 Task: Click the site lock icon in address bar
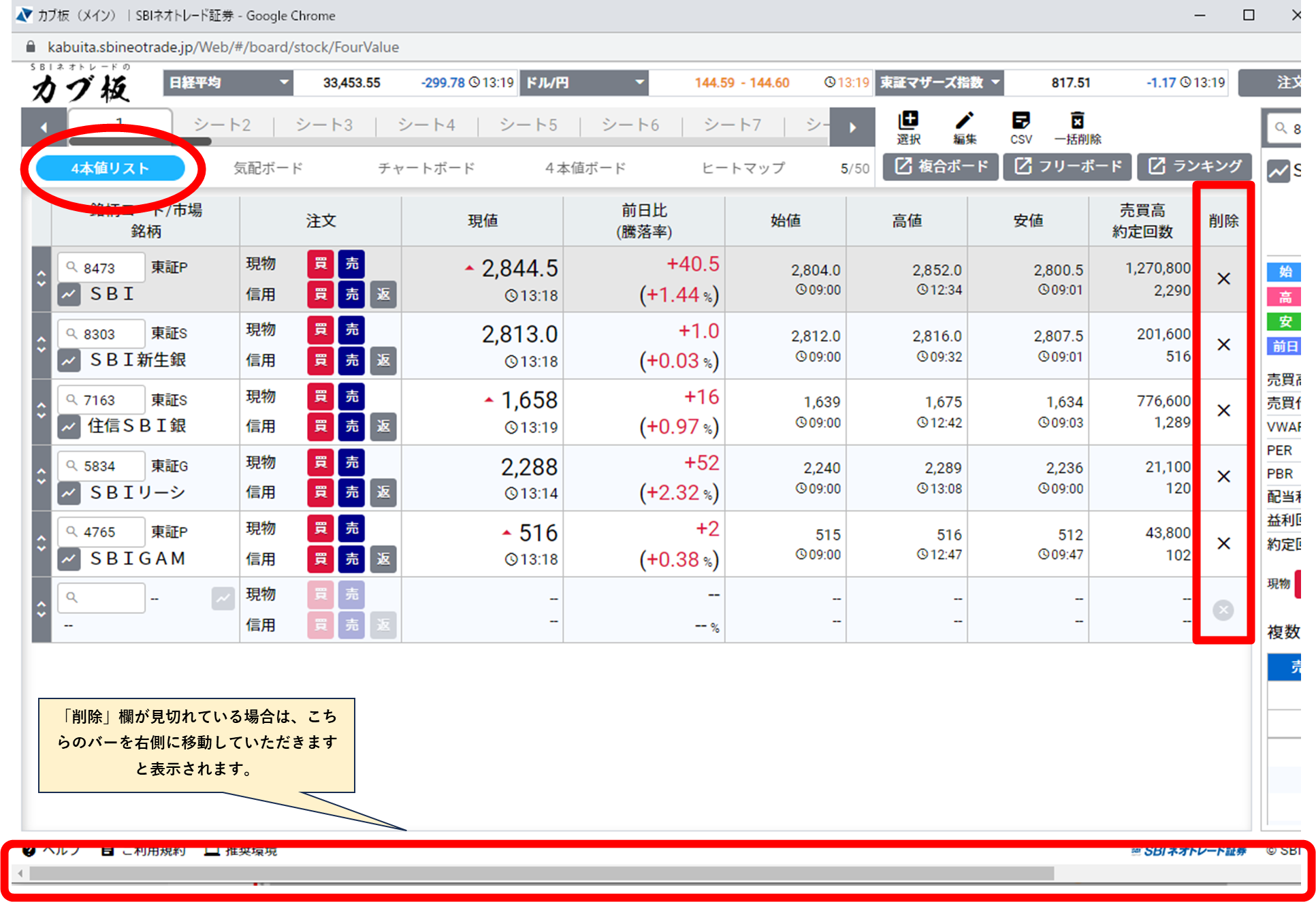click(x=30, y=47)
